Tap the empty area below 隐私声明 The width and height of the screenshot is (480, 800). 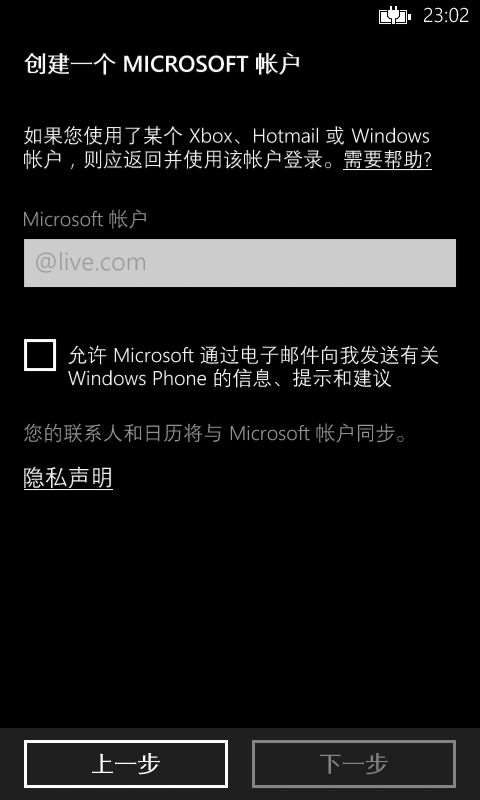point(240,607)
